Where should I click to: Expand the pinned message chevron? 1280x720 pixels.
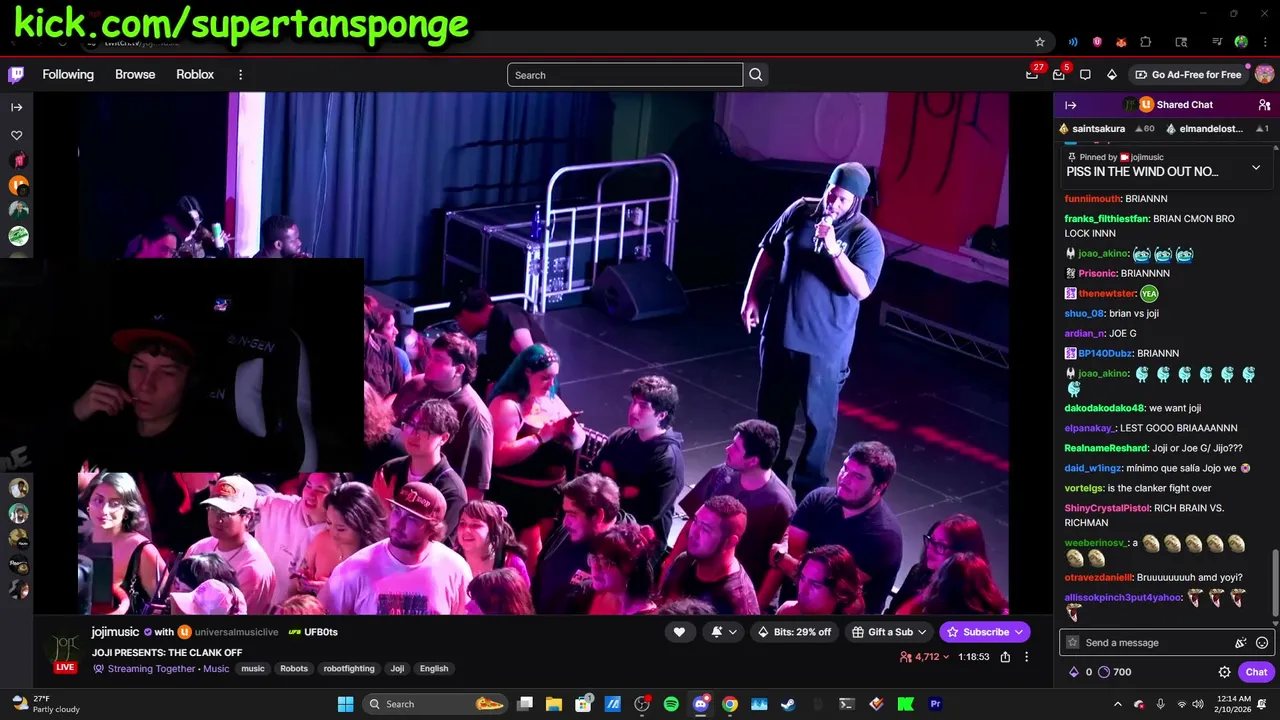pyautogui.click(x=1256, y=168)
